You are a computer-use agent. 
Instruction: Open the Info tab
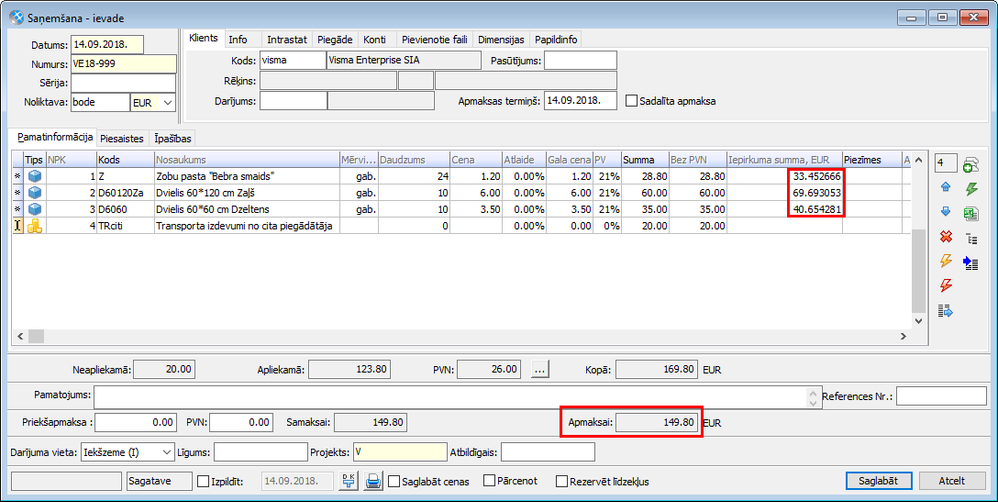238,39
